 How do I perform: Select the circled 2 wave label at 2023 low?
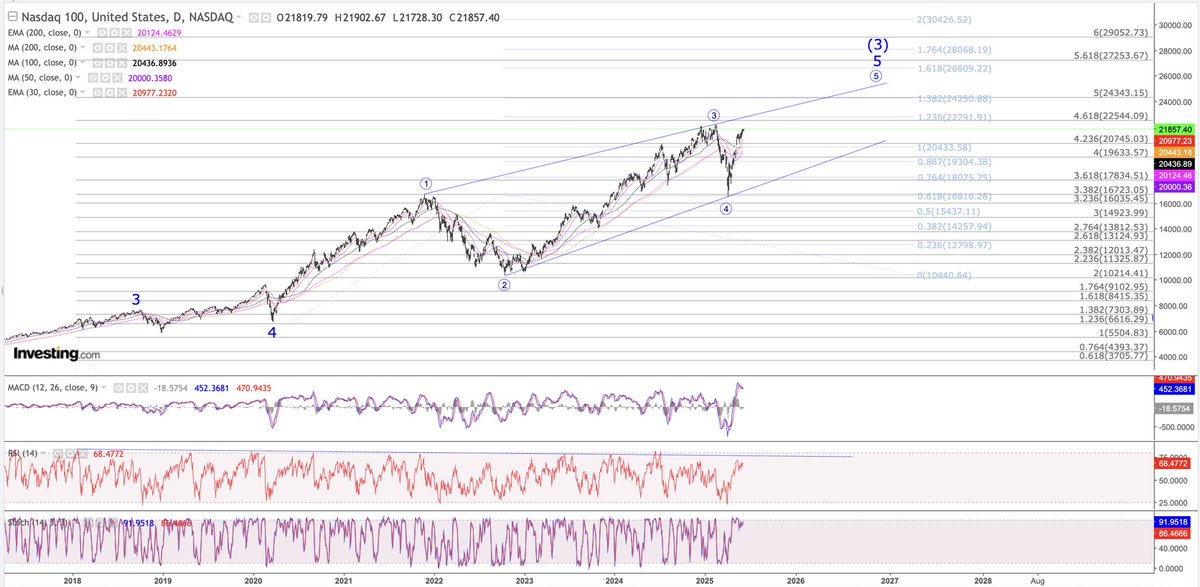click(504, 285)
